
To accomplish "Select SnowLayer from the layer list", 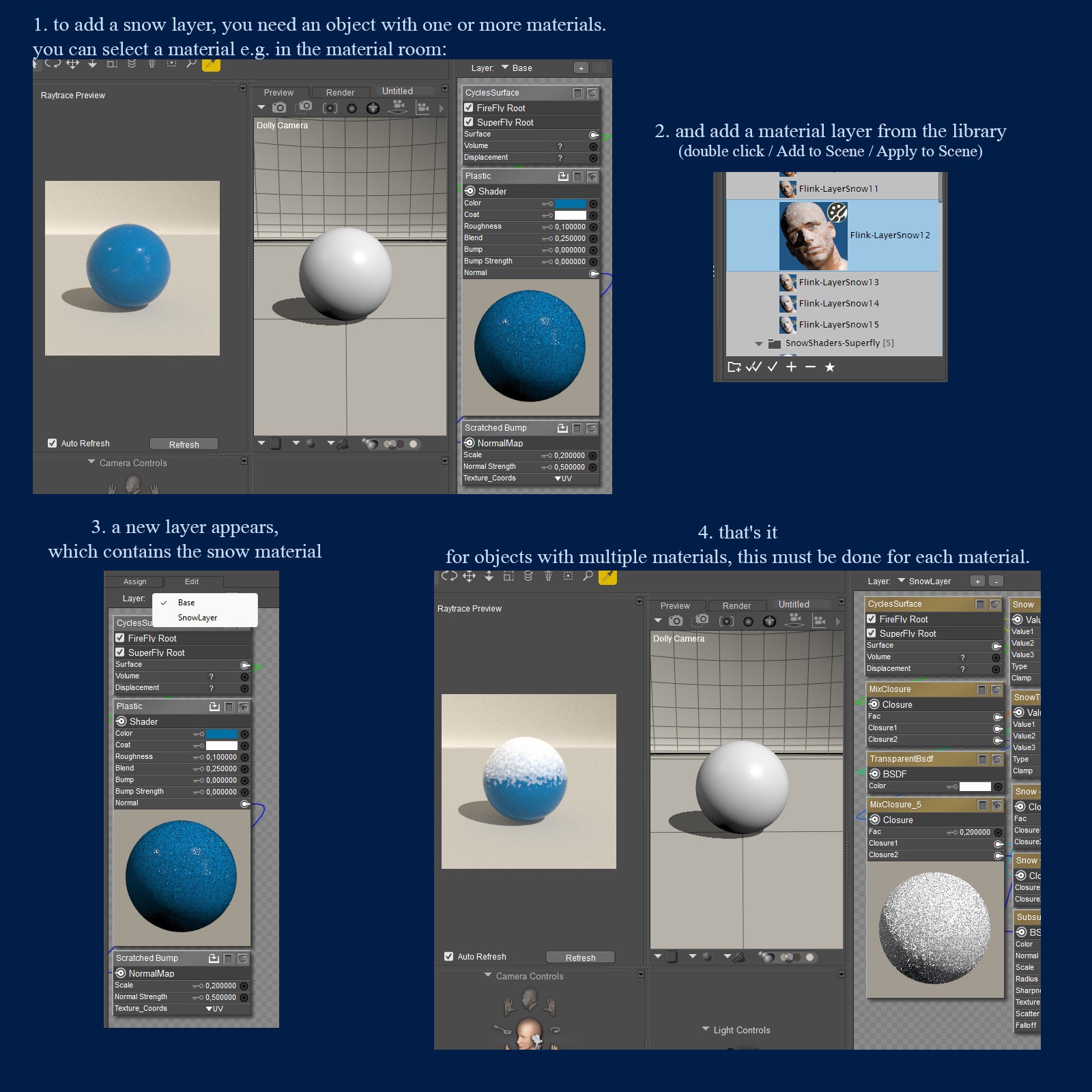I will (197, 618).
